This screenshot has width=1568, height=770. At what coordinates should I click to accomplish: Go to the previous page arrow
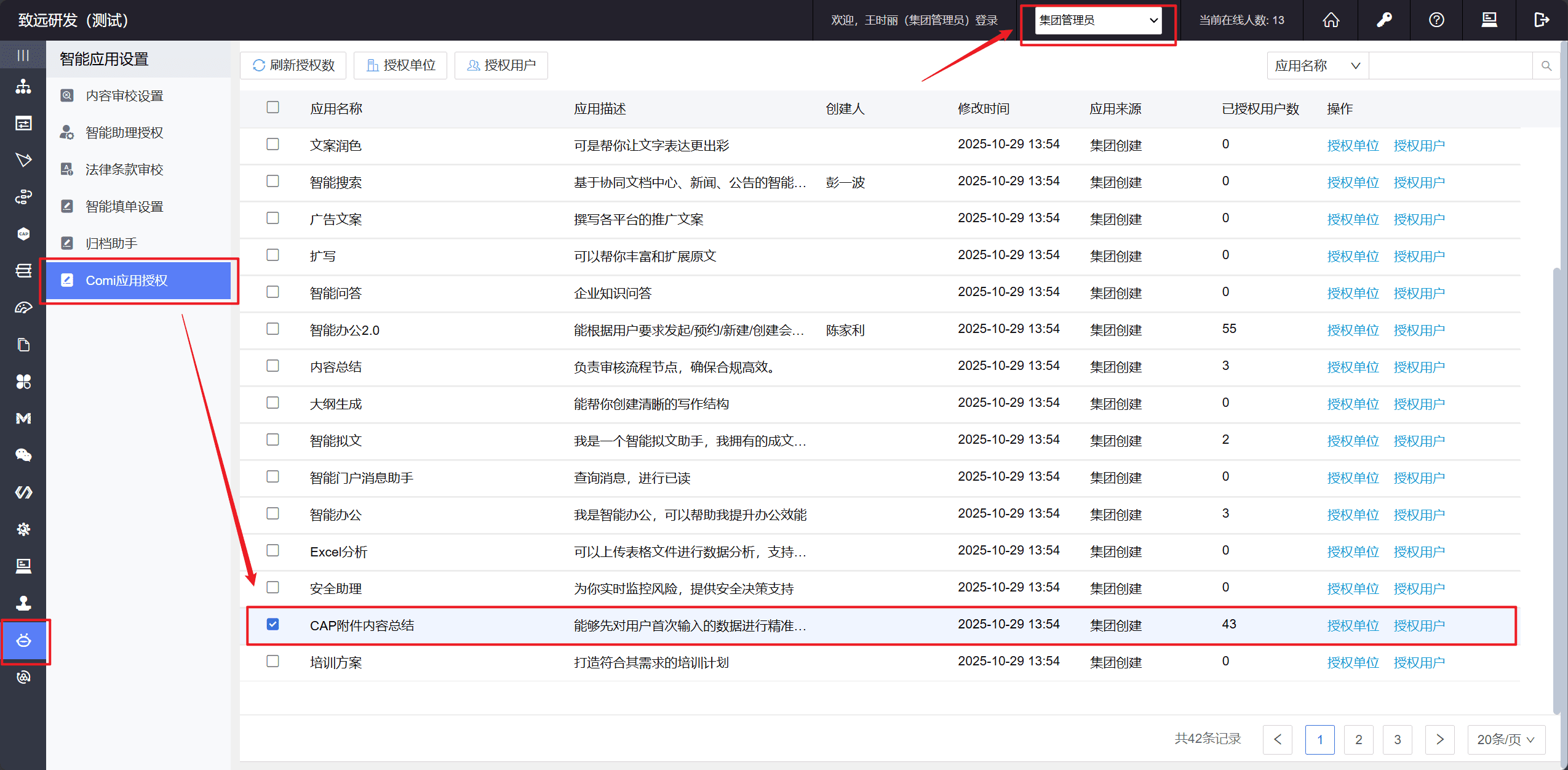point(1278,739)
